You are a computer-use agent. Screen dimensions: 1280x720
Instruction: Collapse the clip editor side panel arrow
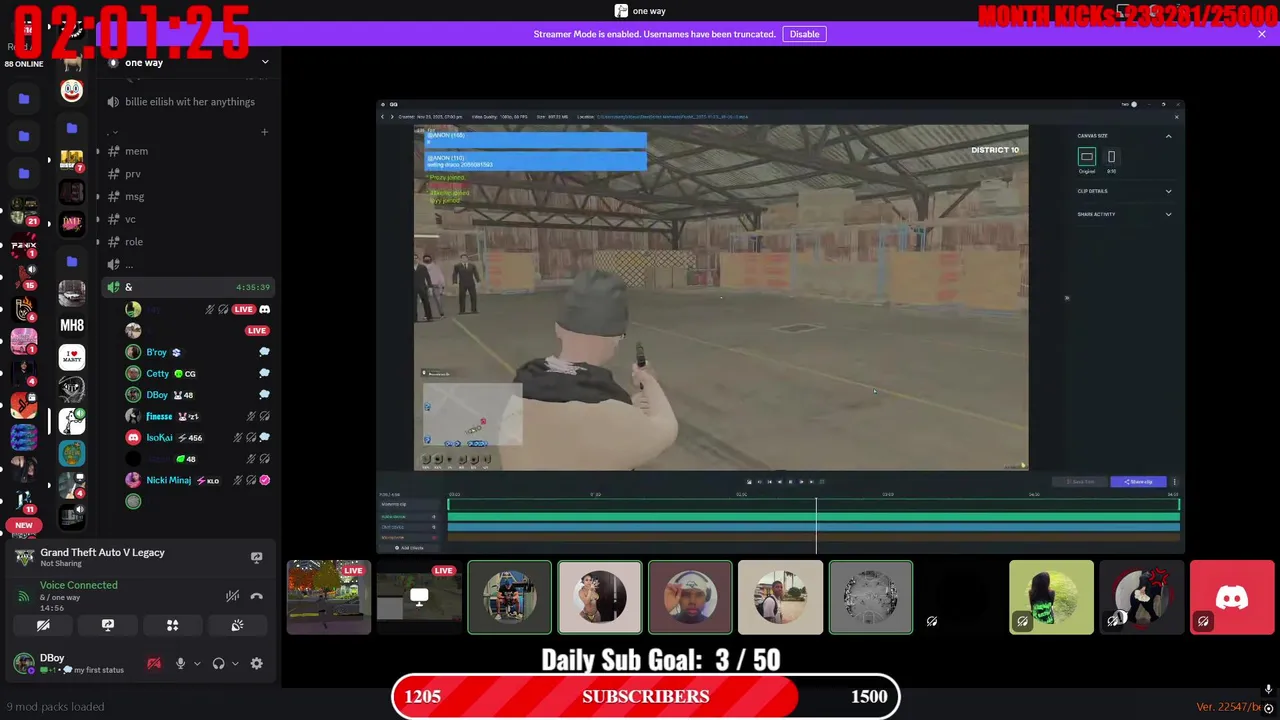[x=1066, y=298]
